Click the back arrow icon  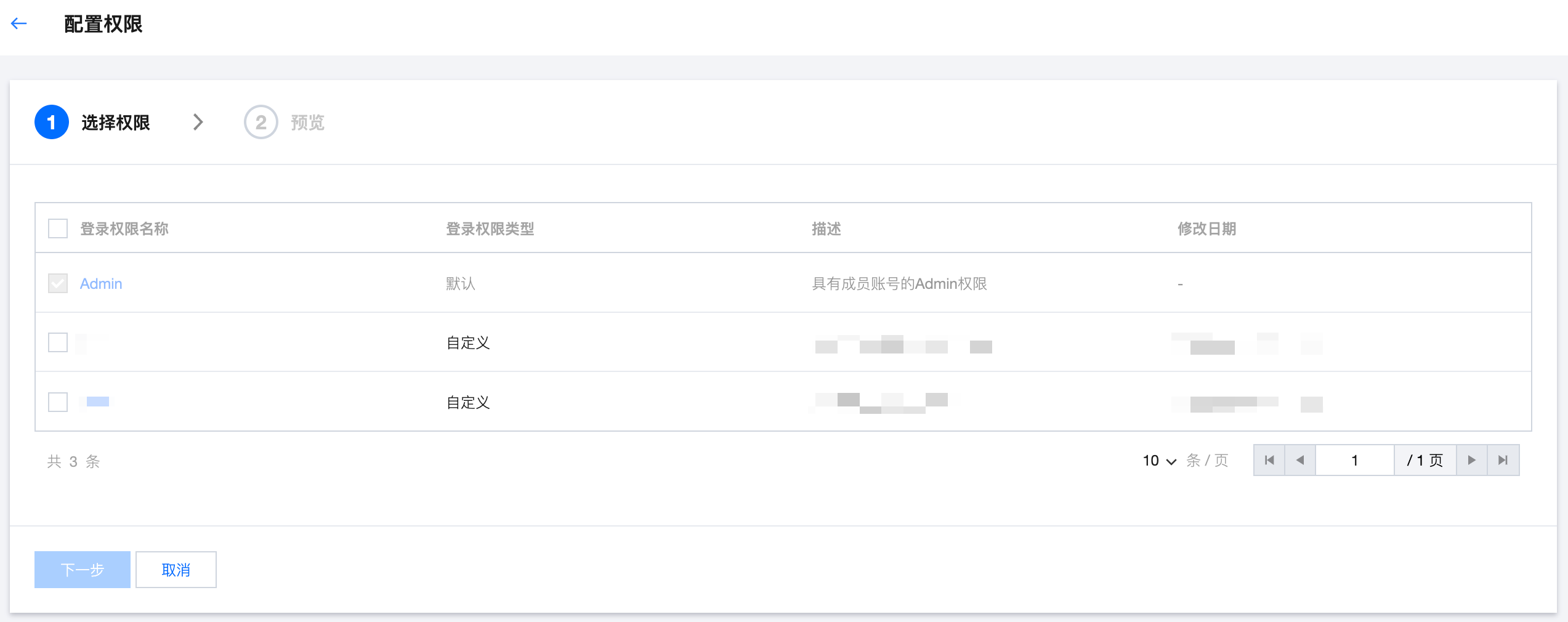(19, 24)
